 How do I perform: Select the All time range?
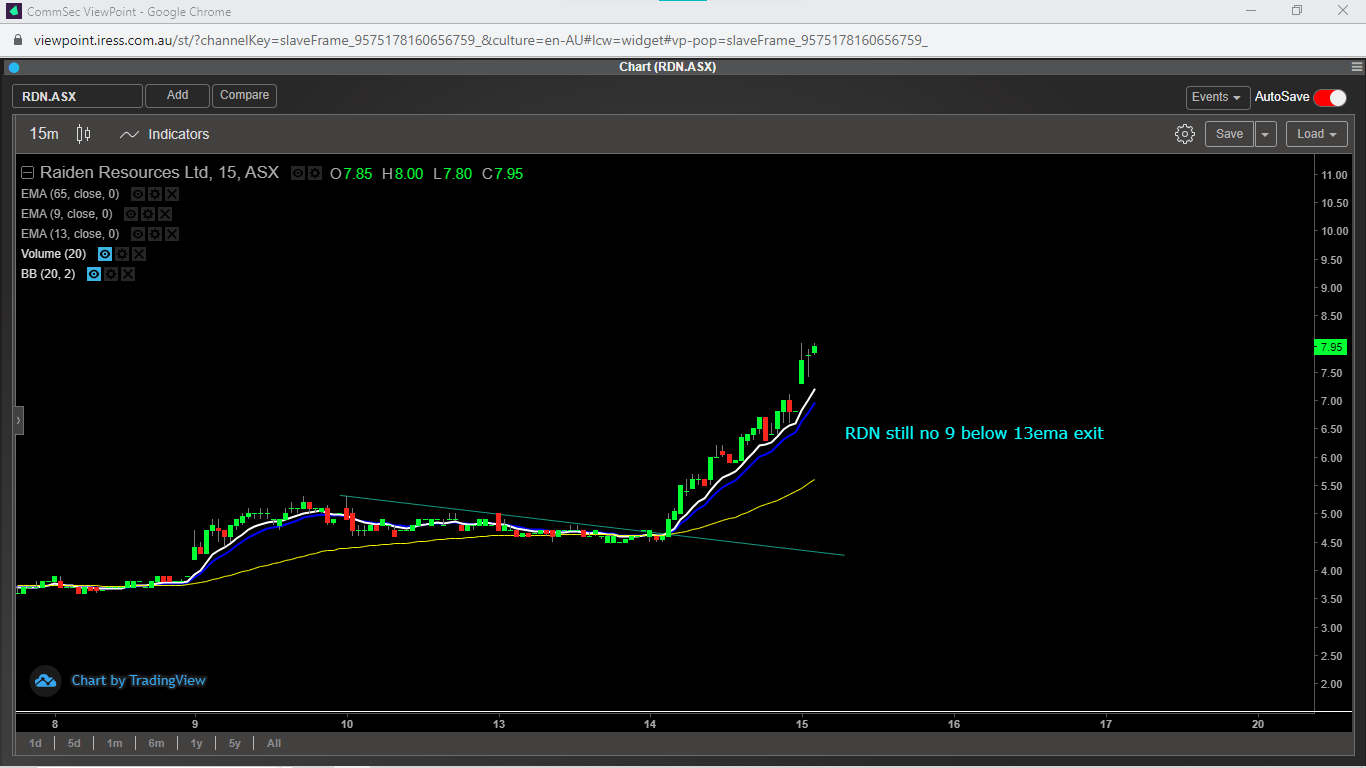274,743
